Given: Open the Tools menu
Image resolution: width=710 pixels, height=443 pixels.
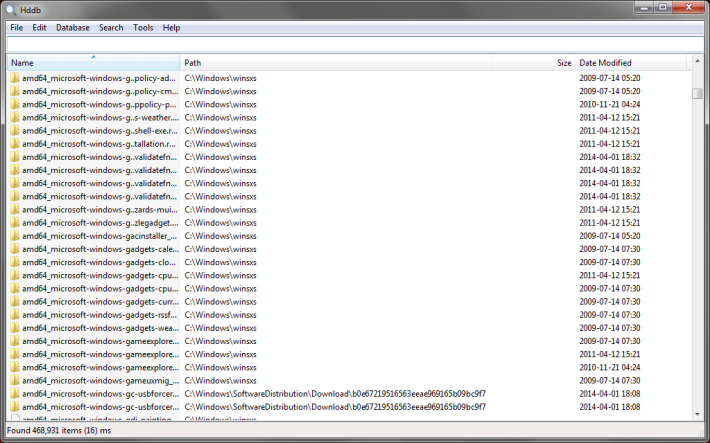Looking at the screenshot, I should tap(143, 28).
